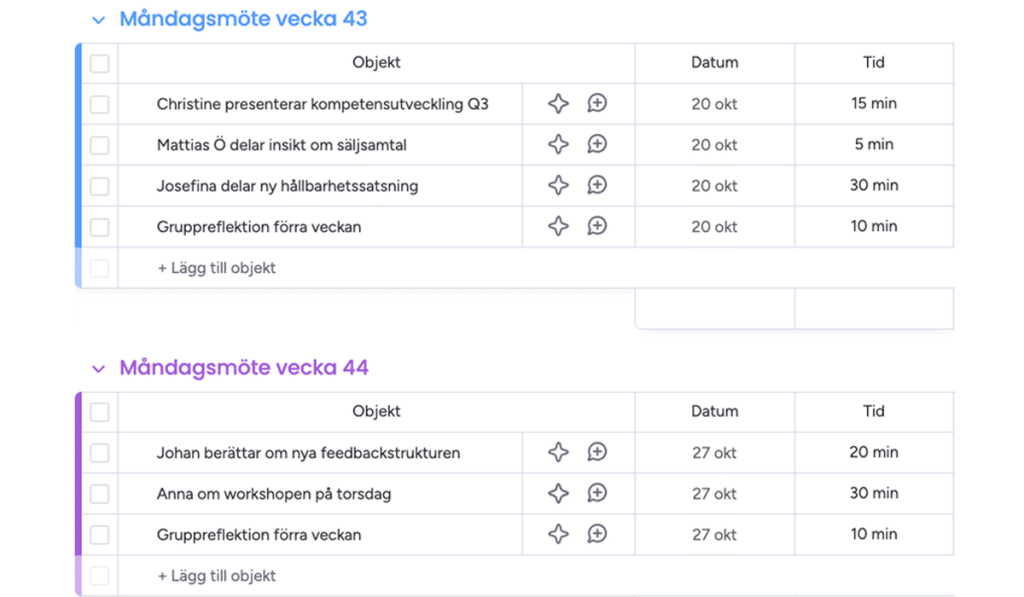Add an update to 'Anna om workshopen på torsdag'
The height and width of the screenshot is (597, 1024).
point(598,493)
